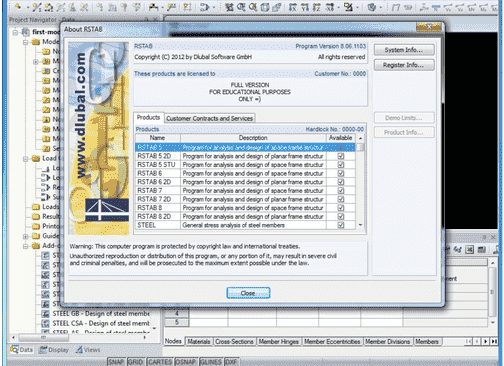Collapse the Add-on Modules tree node
The height and width of the screenshot is (366, 504).
26,246
